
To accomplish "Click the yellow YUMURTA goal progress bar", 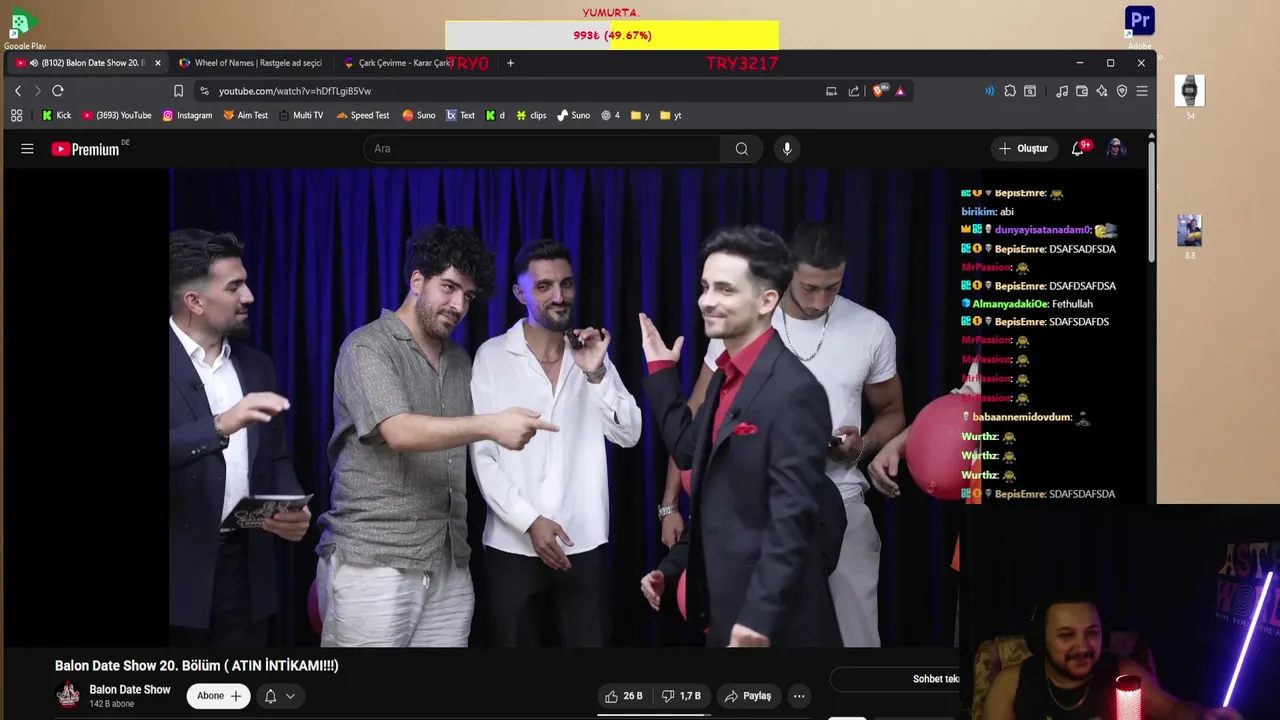I will [612, 35].
